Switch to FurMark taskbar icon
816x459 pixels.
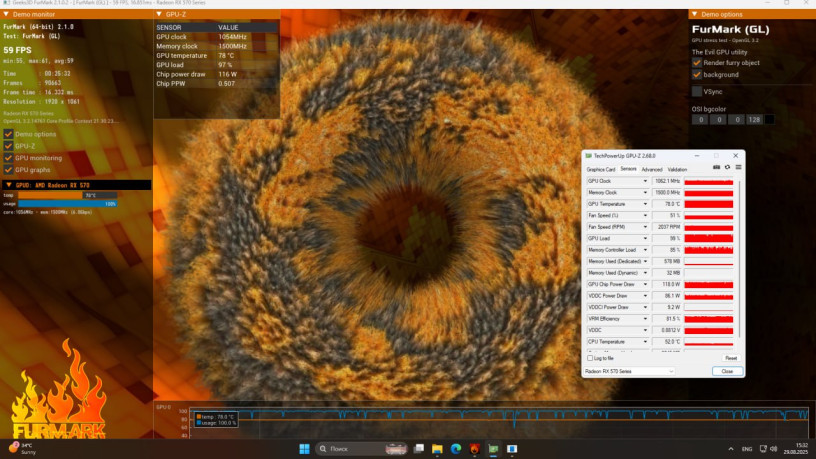click(x=475, y=449)
